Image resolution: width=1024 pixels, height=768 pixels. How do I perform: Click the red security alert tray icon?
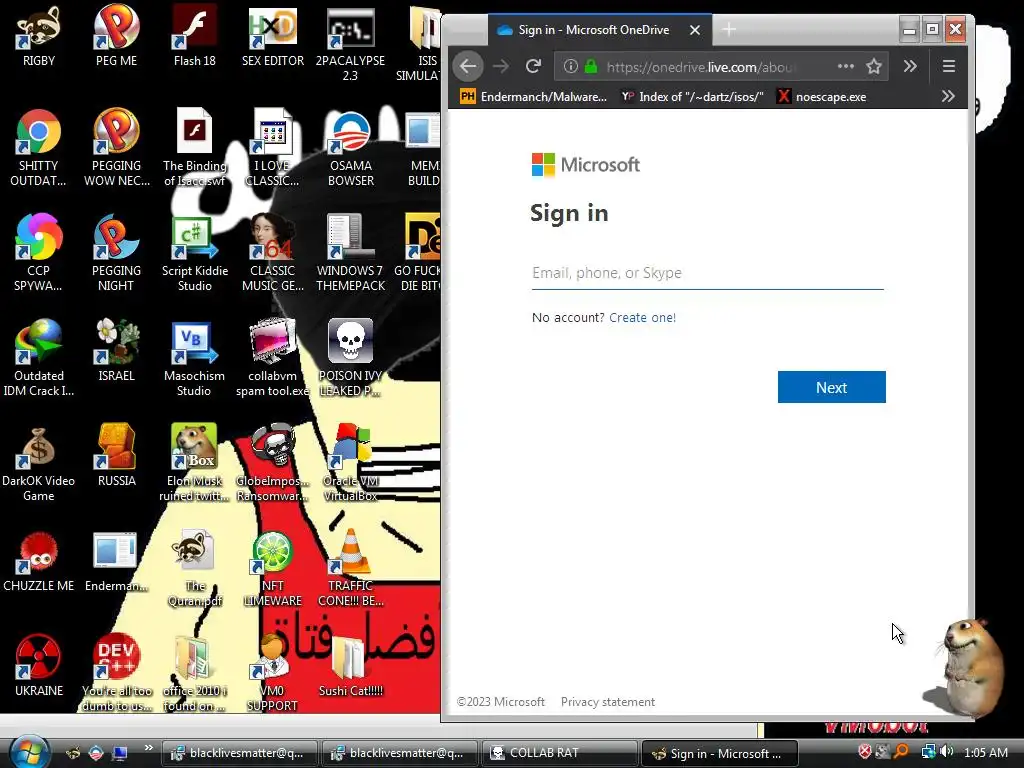pyautogui.click(x=865, y=752)
